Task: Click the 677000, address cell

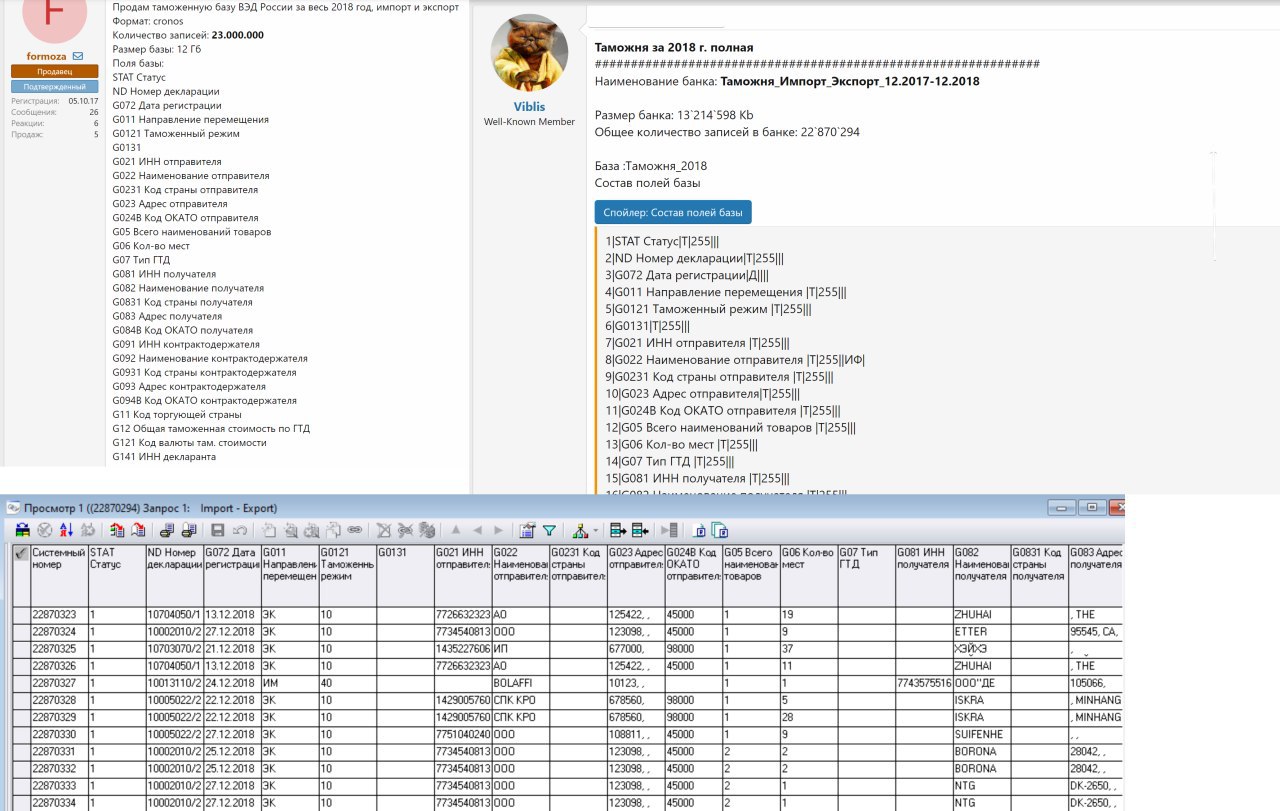Action: (x=636, y=649)
